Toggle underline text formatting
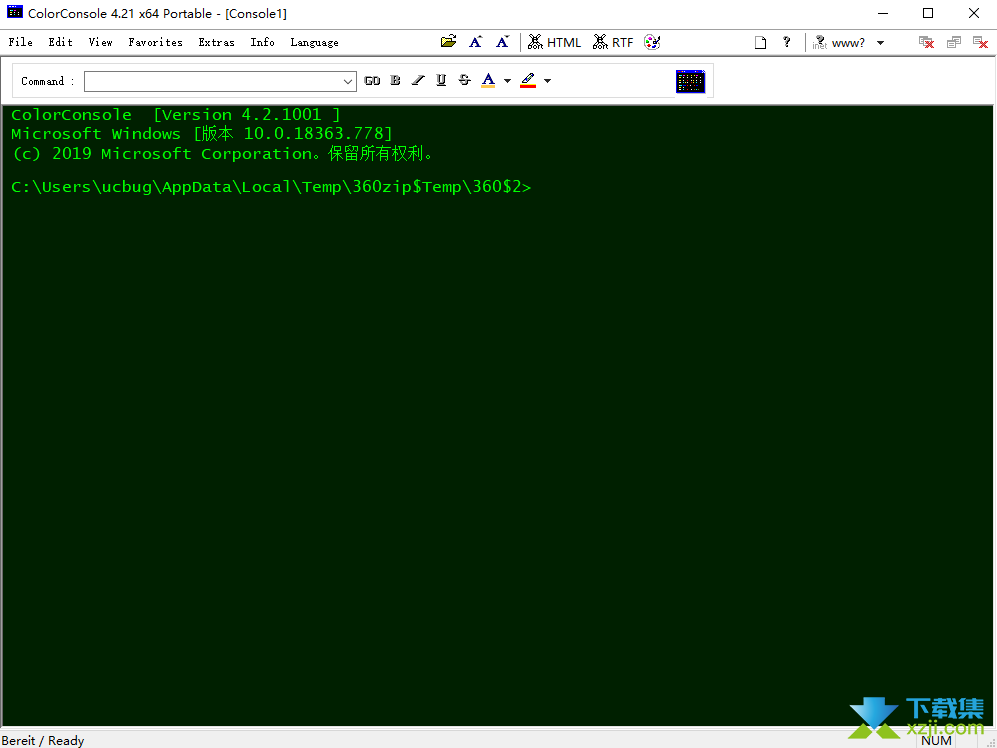This screenshot has width=997, height=748. tap(441, 80)
